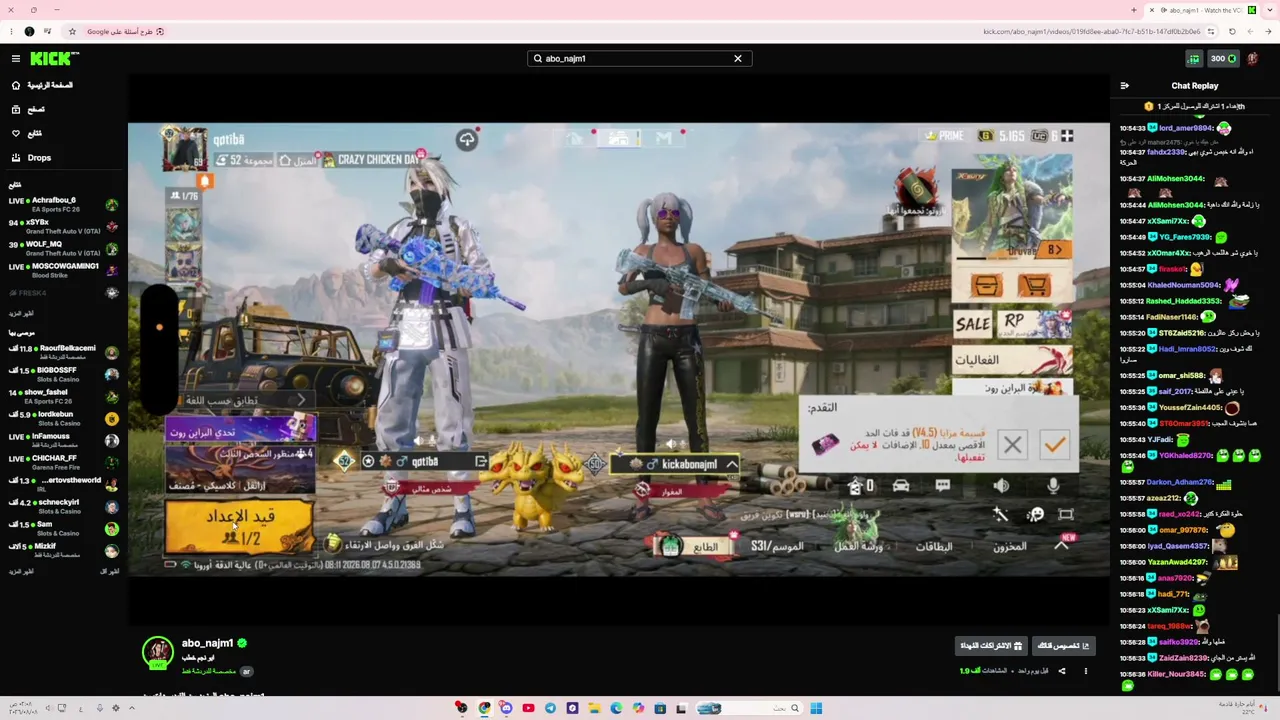Click the video player area of the stream
This screenshot has width=1280, height=720.
pos(618,350)
